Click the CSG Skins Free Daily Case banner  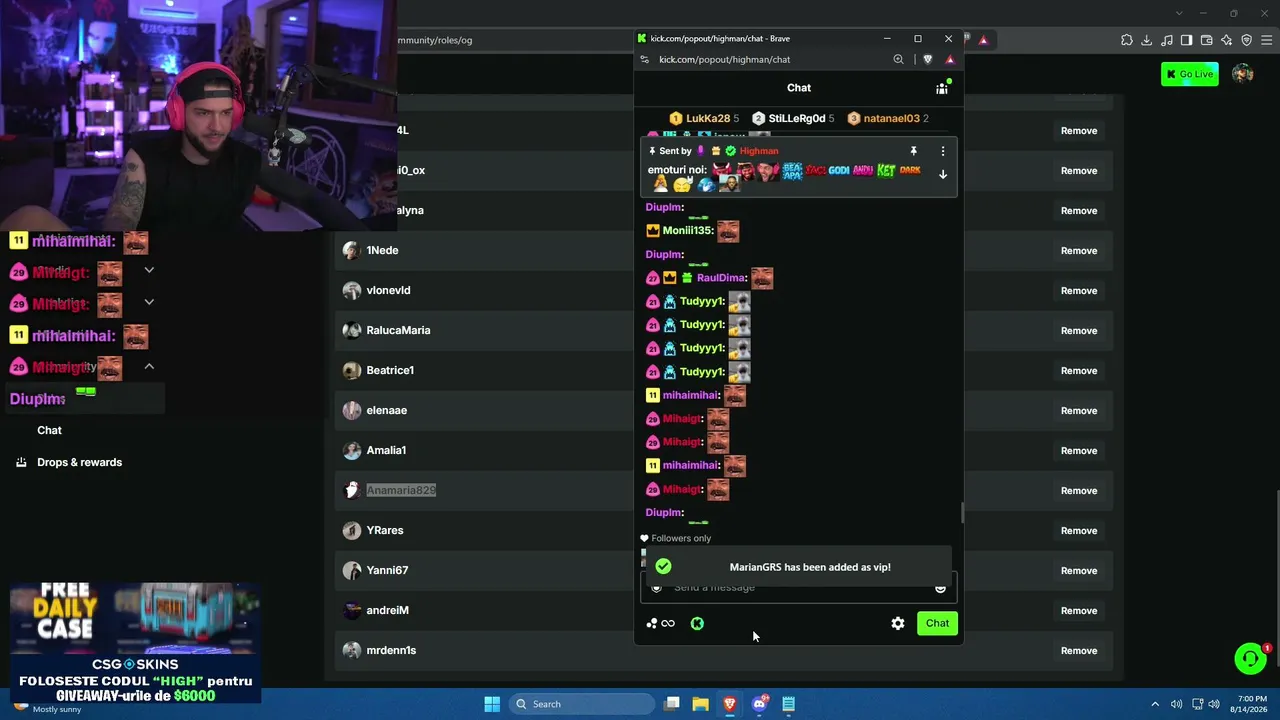click(135, 643)
